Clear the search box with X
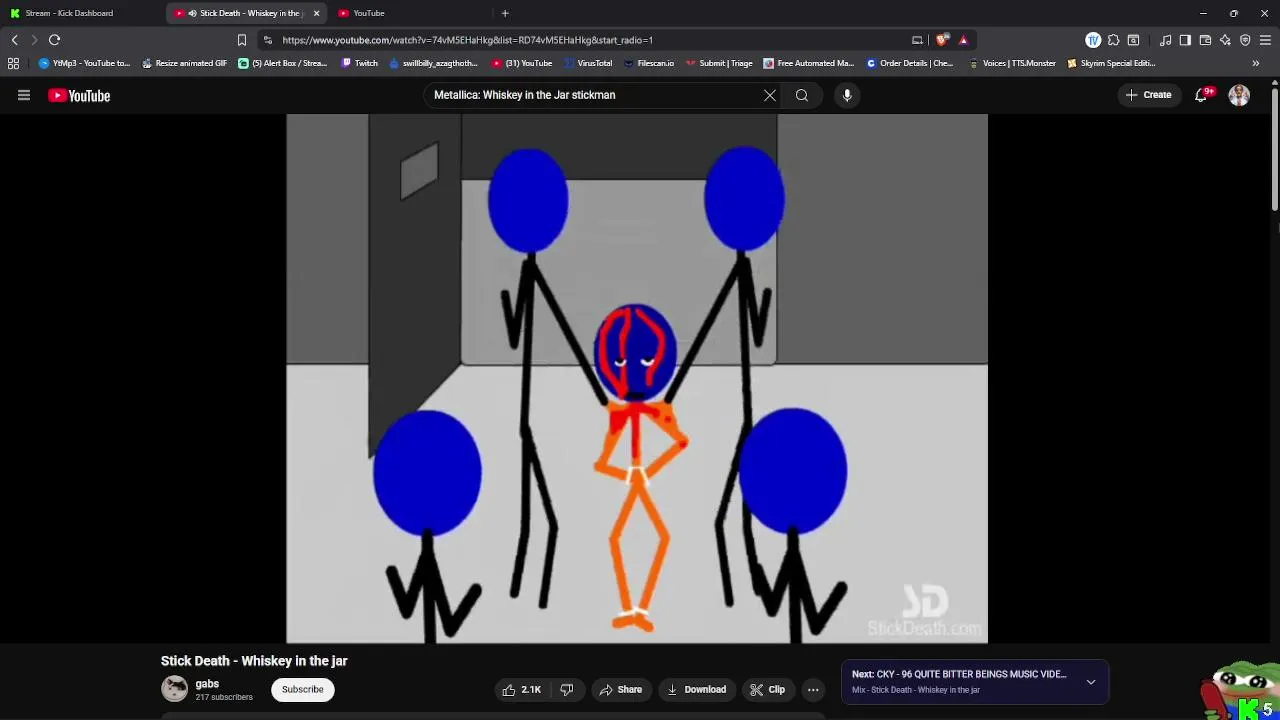Screen dimensions: 1280x720 click(x=770, y=95)
